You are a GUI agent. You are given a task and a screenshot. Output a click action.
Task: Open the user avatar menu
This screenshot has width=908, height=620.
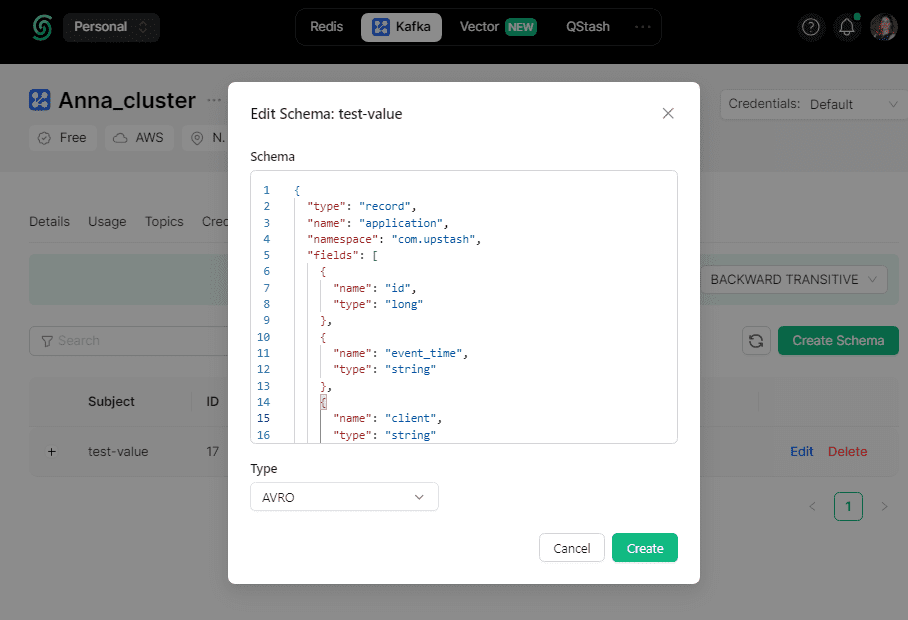(884, 27)
